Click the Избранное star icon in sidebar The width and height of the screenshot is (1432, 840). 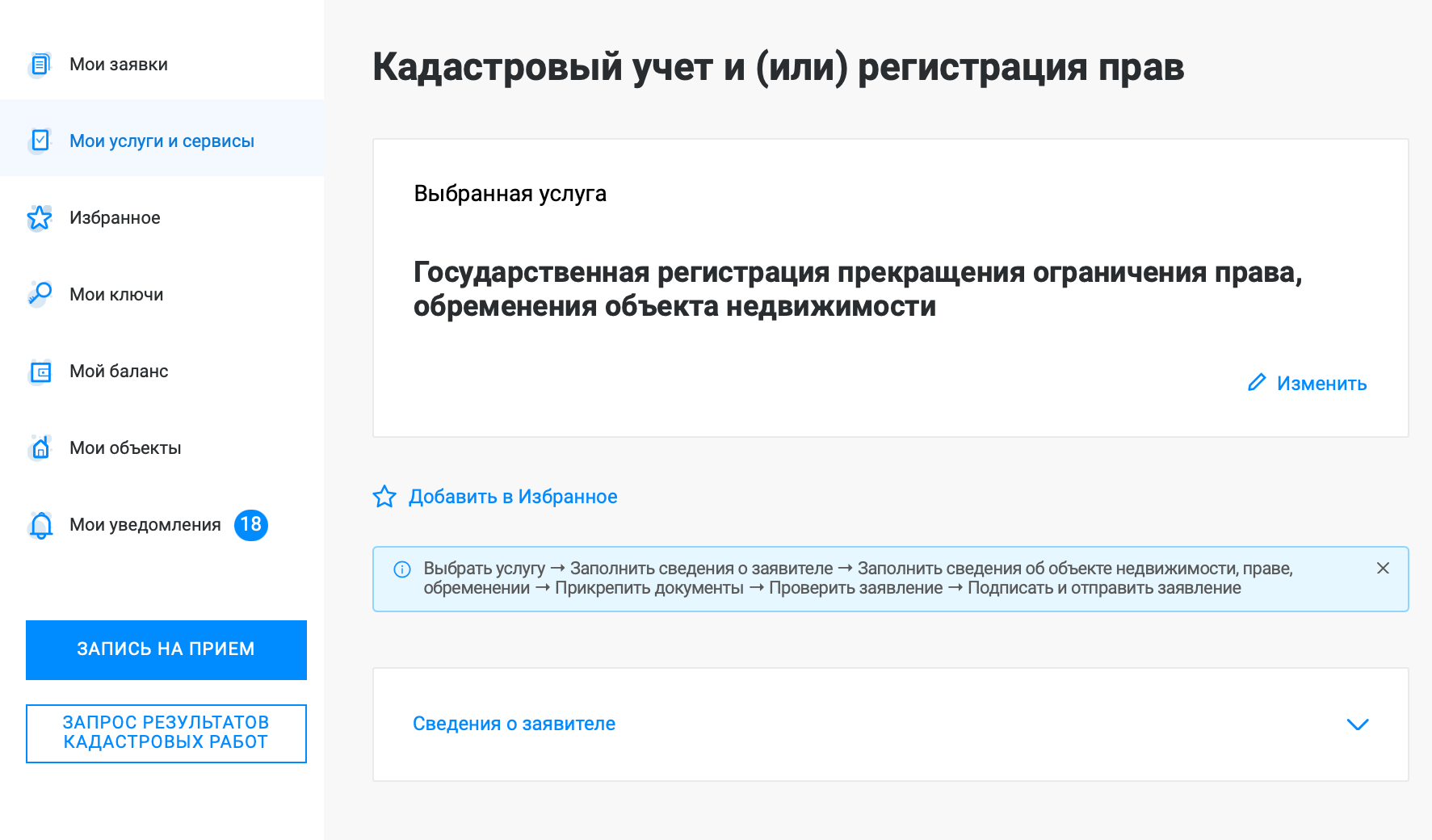click(x=40, y=217)
